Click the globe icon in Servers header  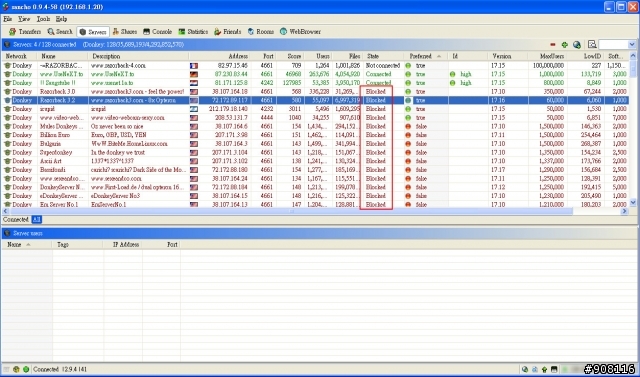(x=577, y=45)
